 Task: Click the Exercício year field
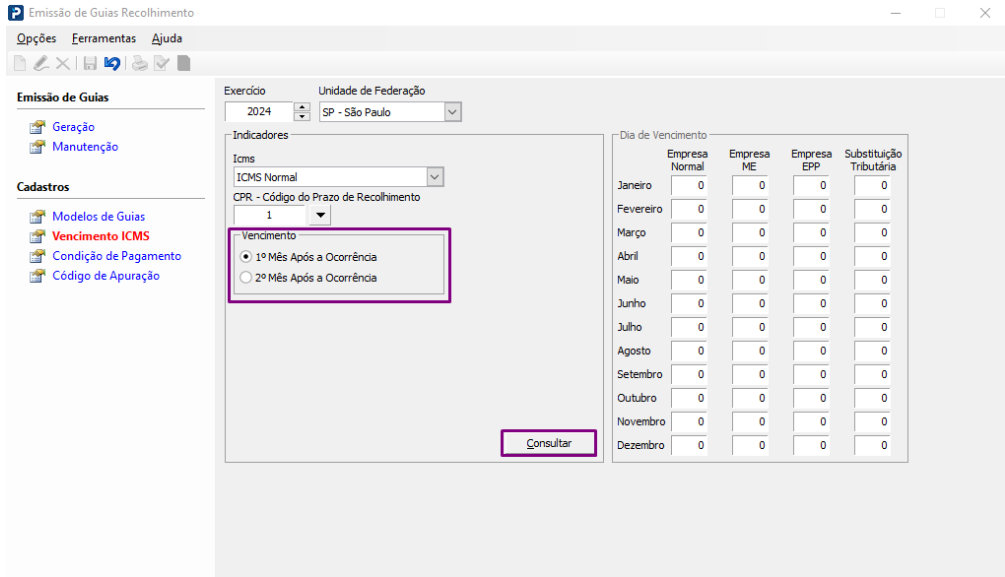tap(259, 112)
